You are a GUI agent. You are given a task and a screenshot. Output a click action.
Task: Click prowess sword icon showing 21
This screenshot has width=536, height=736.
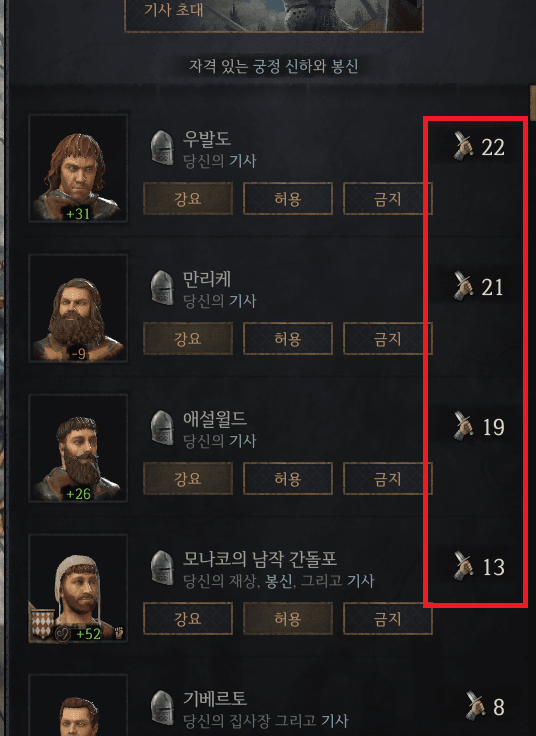click(x=464, y=286)
